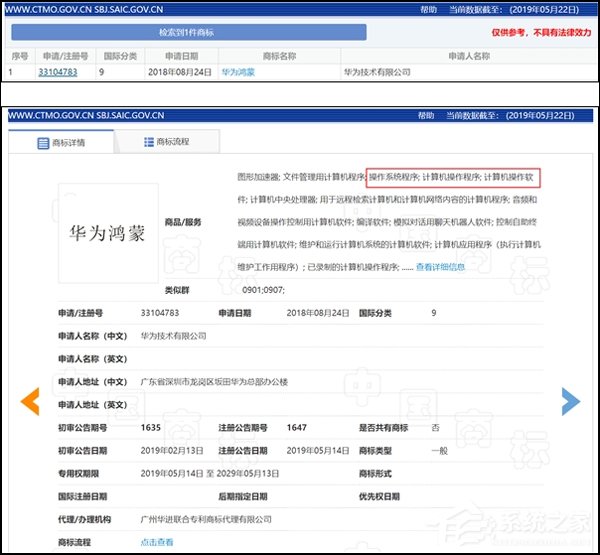Click the 注册公告期号 value 1647
Image resolution: width=600 pixels, height=555 pixels.
pyautogui.click(x=297, y=428)
